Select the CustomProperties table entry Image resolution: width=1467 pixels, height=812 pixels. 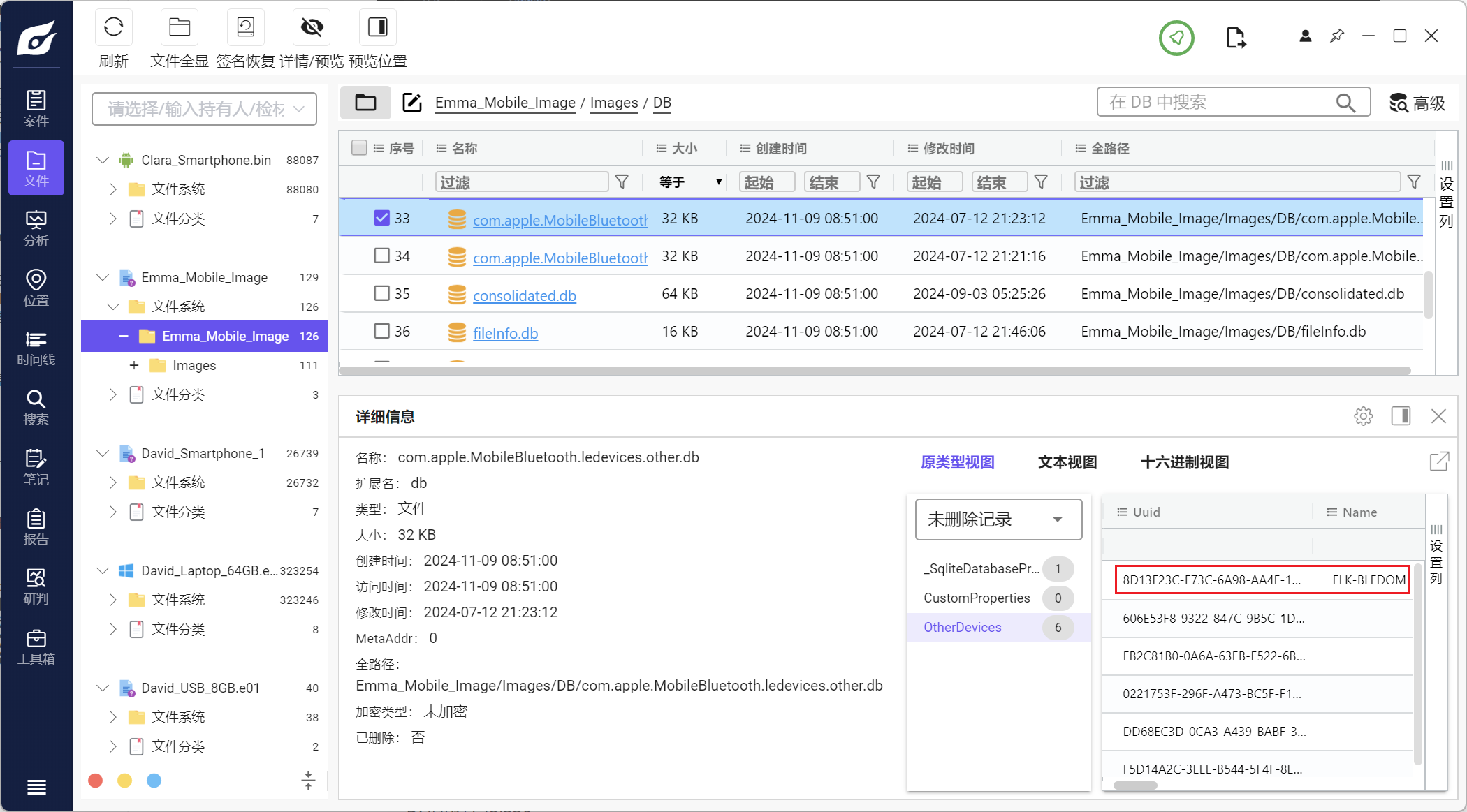pyautogui.click(x=998, y=598)
